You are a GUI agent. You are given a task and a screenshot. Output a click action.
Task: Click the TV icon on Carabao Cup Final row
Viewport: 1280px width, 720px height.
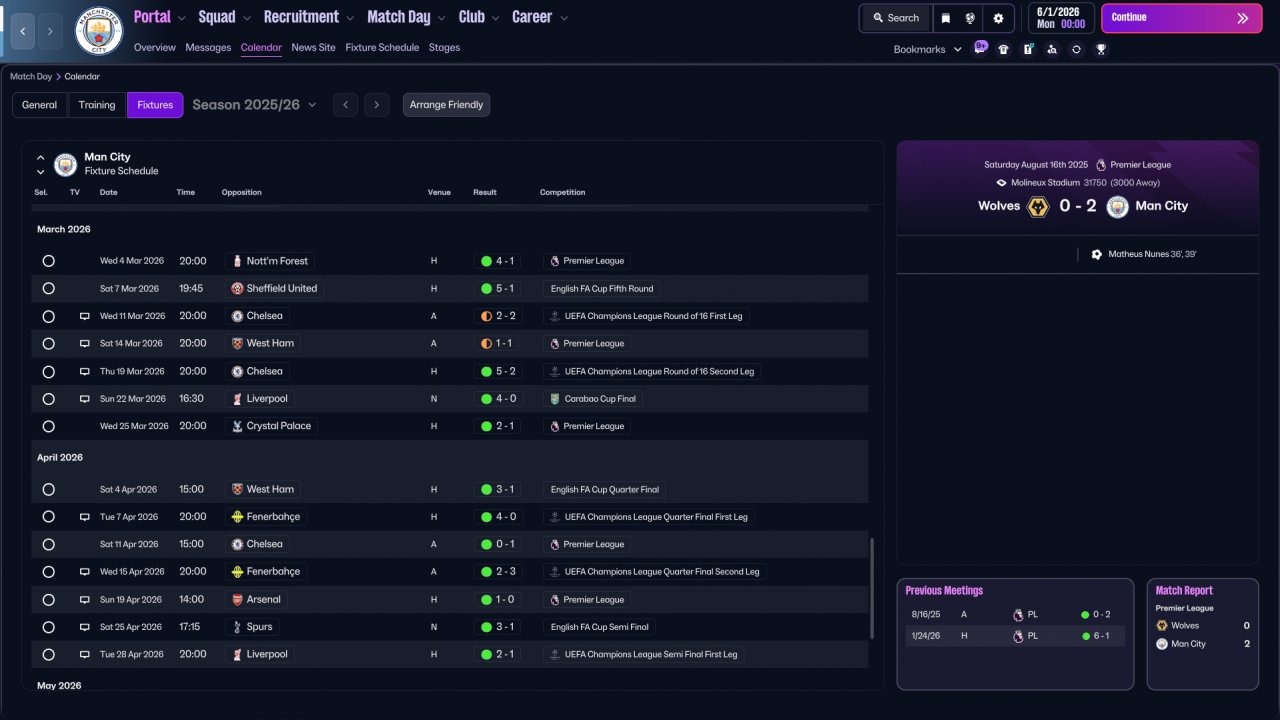[x=85, y=399]
